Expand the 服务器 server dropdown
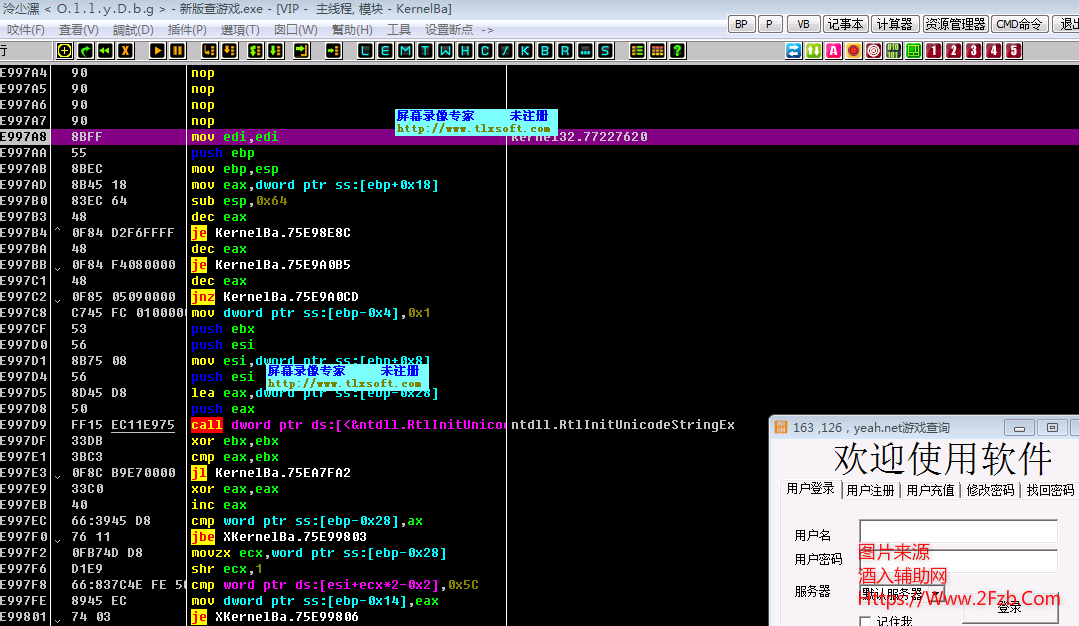The width and height of the screenshot is (1079, 626). coord(935,595)
